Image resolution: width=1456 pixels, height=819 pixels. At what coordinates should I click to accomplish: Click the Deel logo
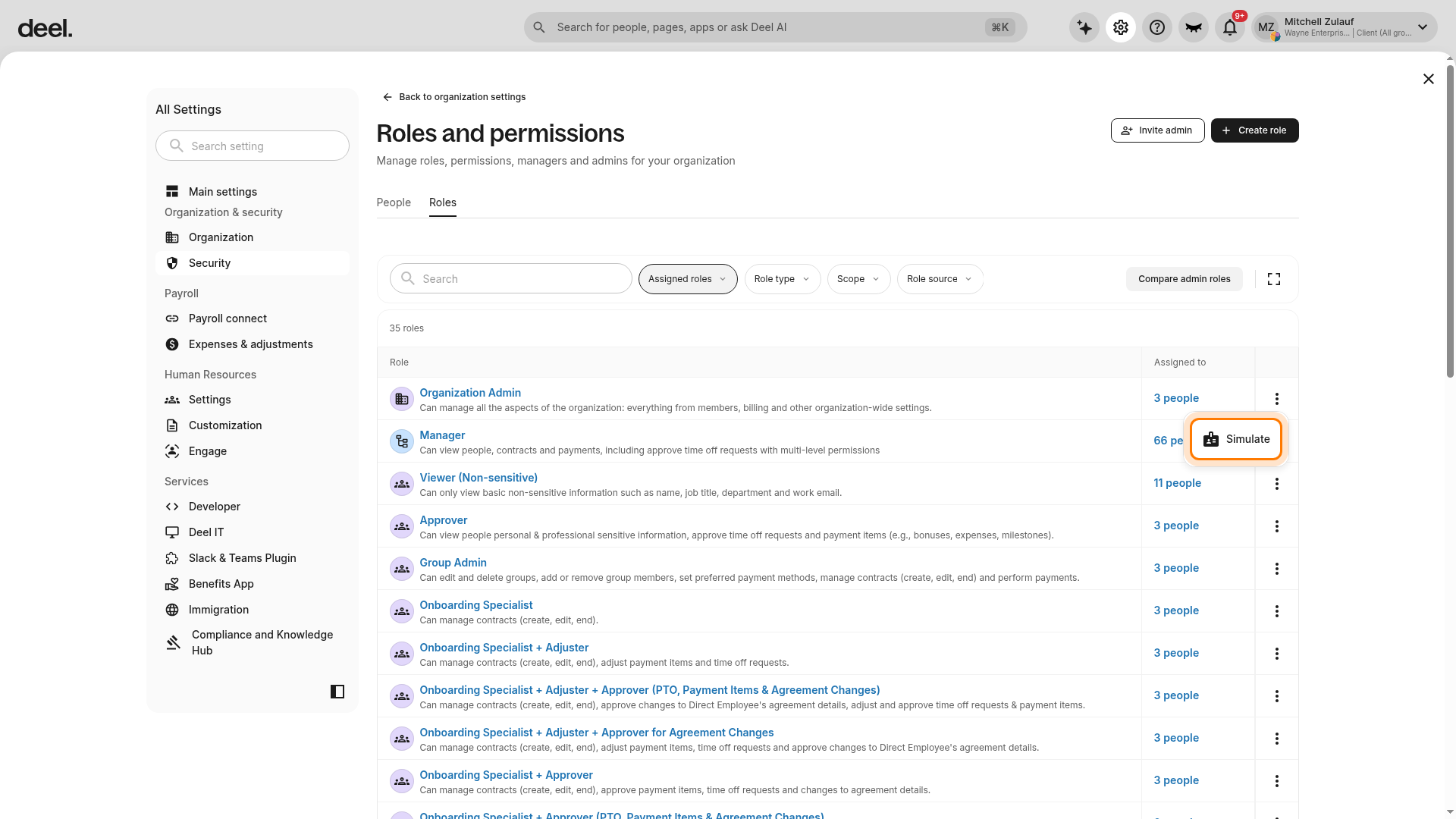pos(45,29)
